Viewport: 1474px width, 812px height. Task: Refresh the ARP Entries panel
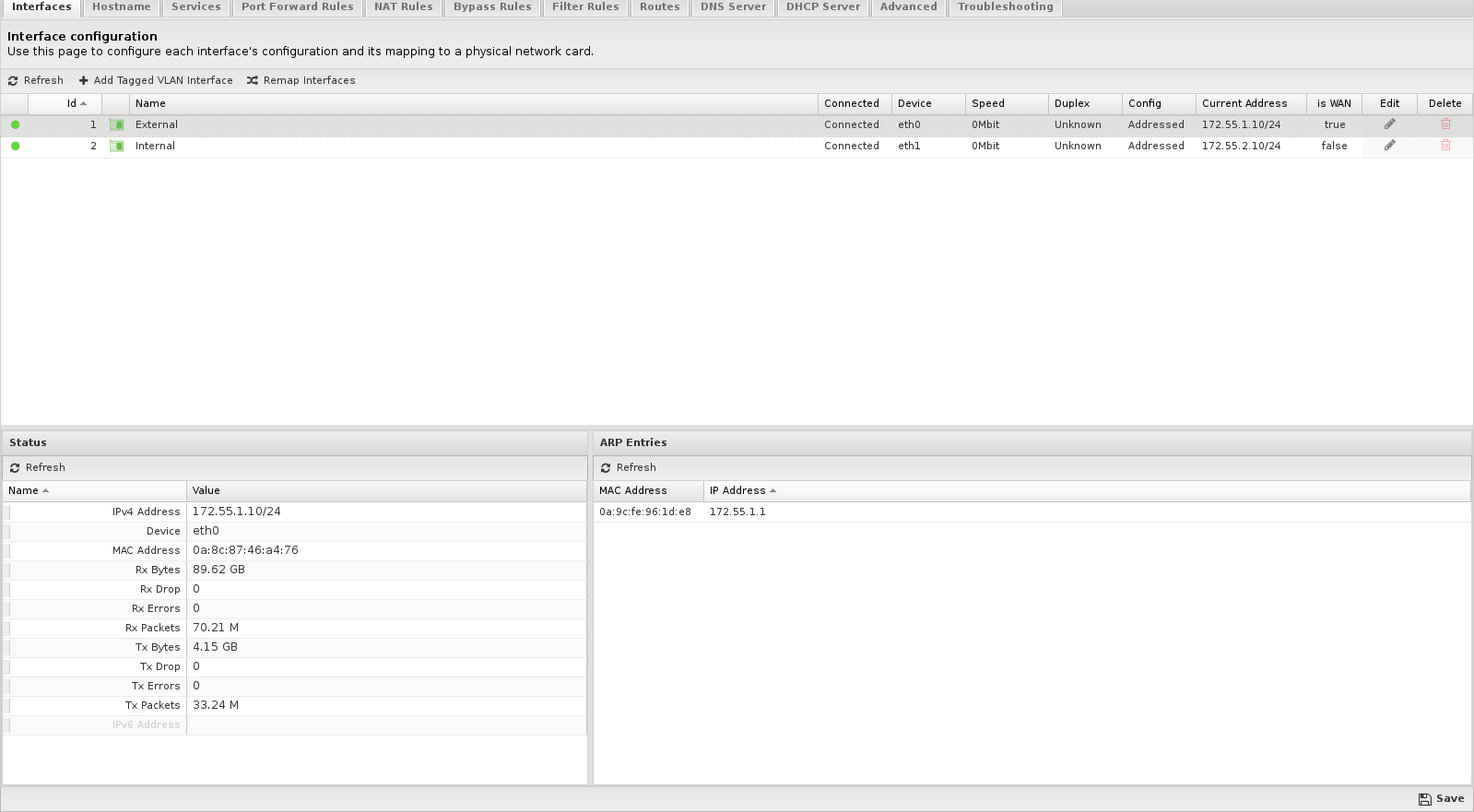[628, 467]
